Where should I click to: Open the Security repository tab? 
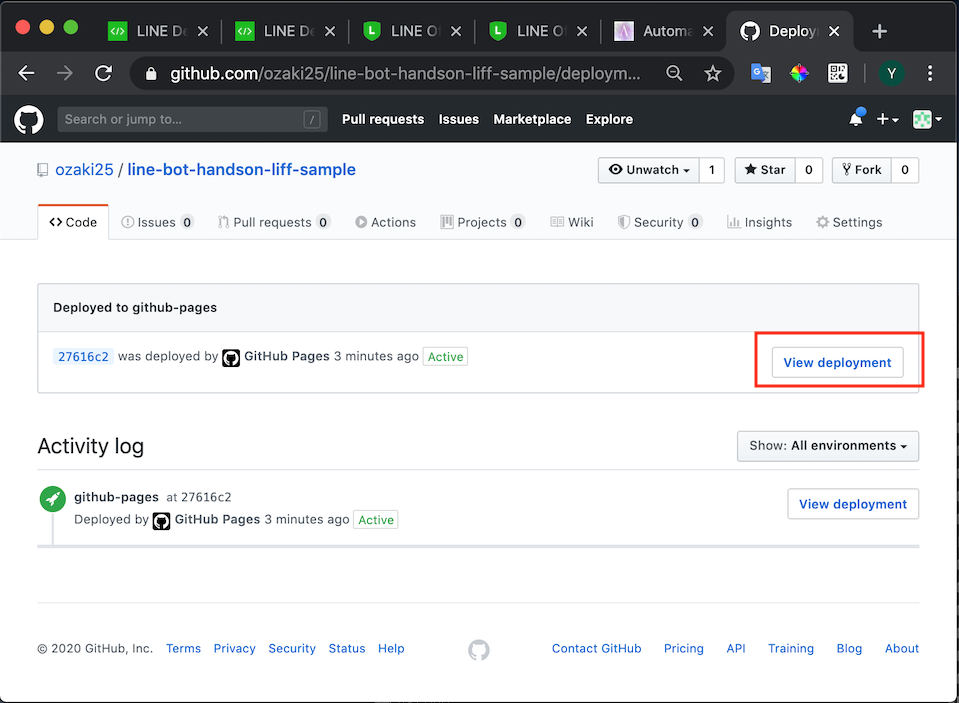tap(659, 222)
